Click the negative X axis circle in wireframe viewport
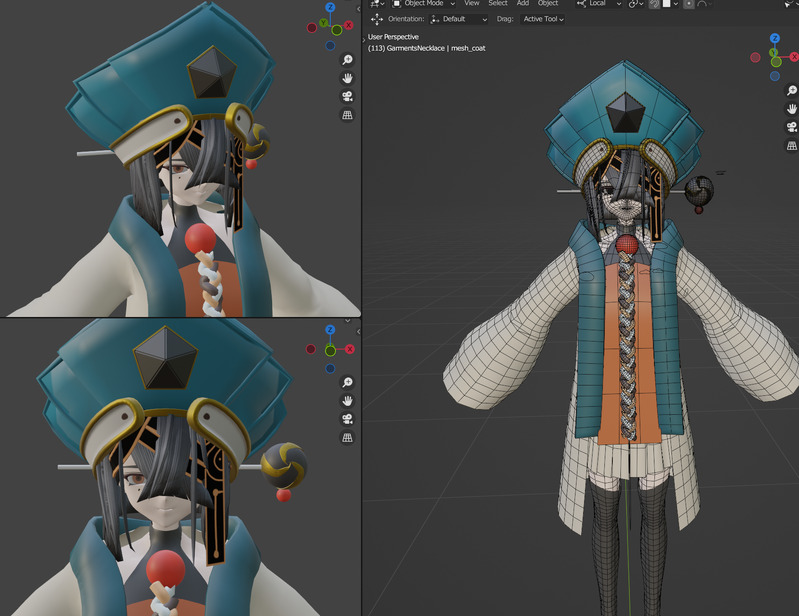 click(755, 58)
